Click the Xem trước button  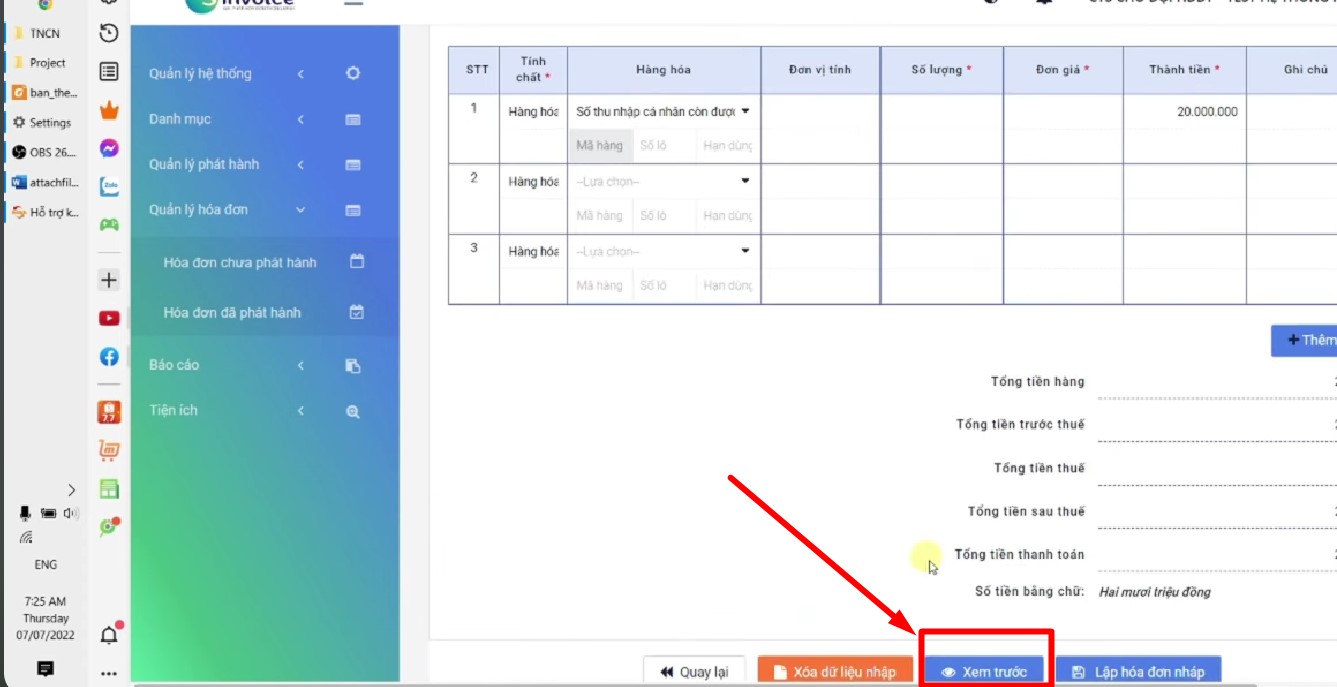tap(984, 672)
